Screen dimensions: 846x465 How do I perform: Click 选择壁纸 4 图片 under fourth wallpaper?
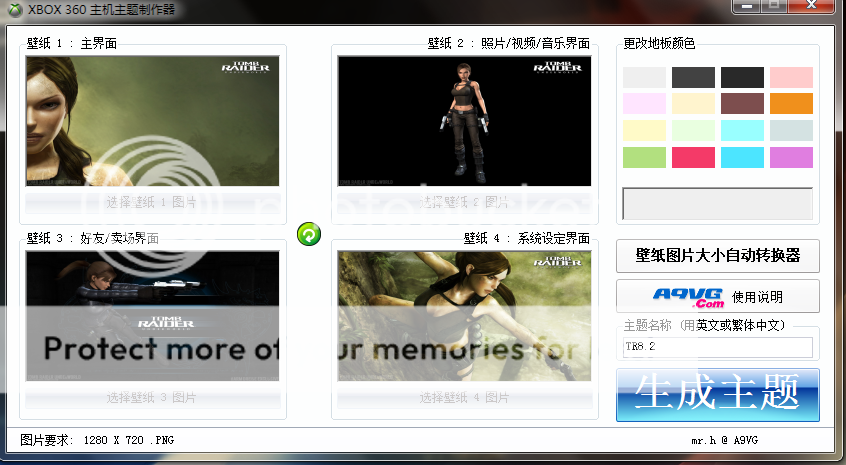point(464,398)
